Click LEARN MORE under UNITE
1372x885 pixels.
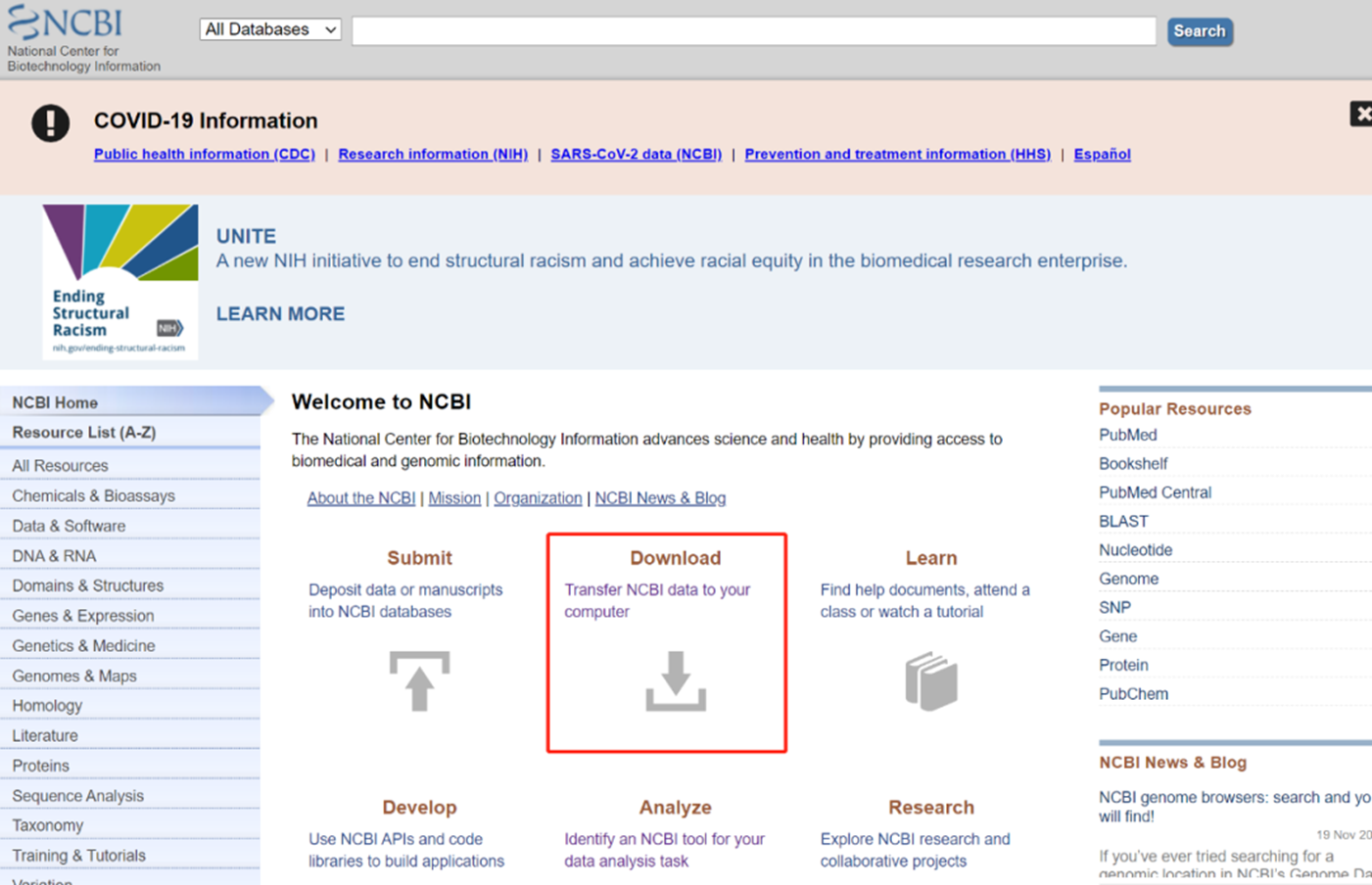coord(280,313)
